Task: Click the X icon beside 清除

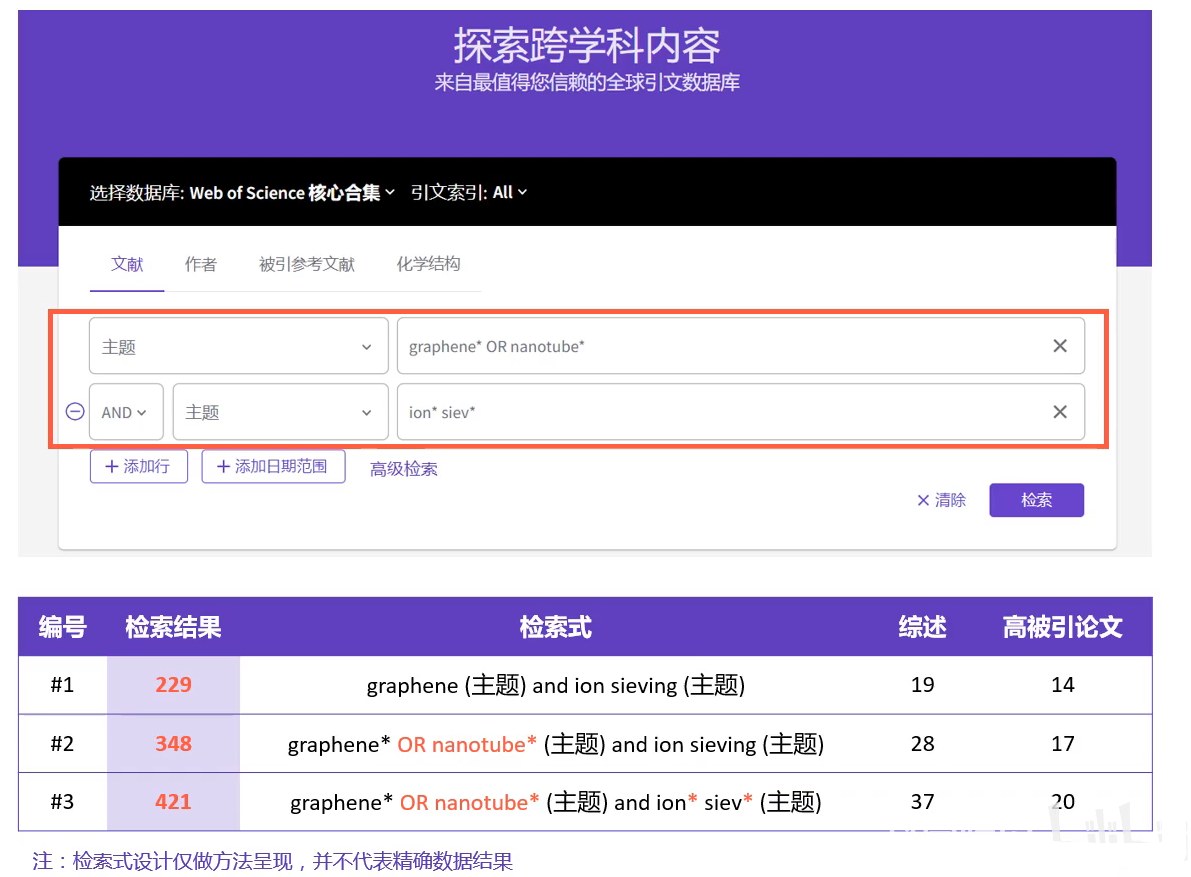Action: click(x=922, y=500)
